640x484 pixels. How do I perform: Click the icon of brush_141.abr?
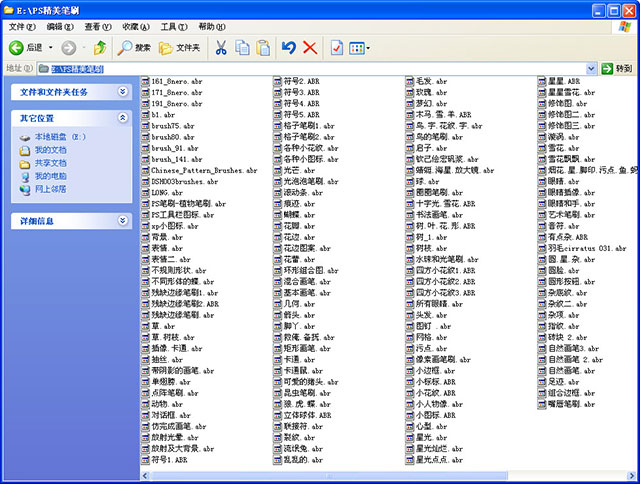pyautogui.click(x=146, y=159)
